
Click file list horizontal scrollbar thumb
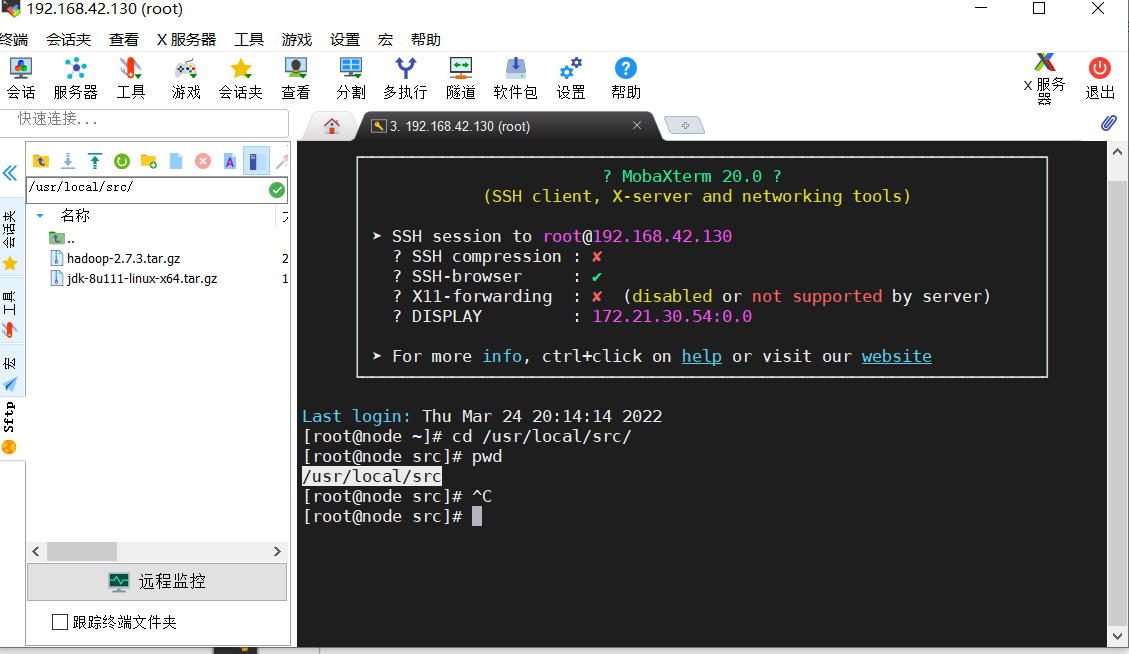(82, 552)
